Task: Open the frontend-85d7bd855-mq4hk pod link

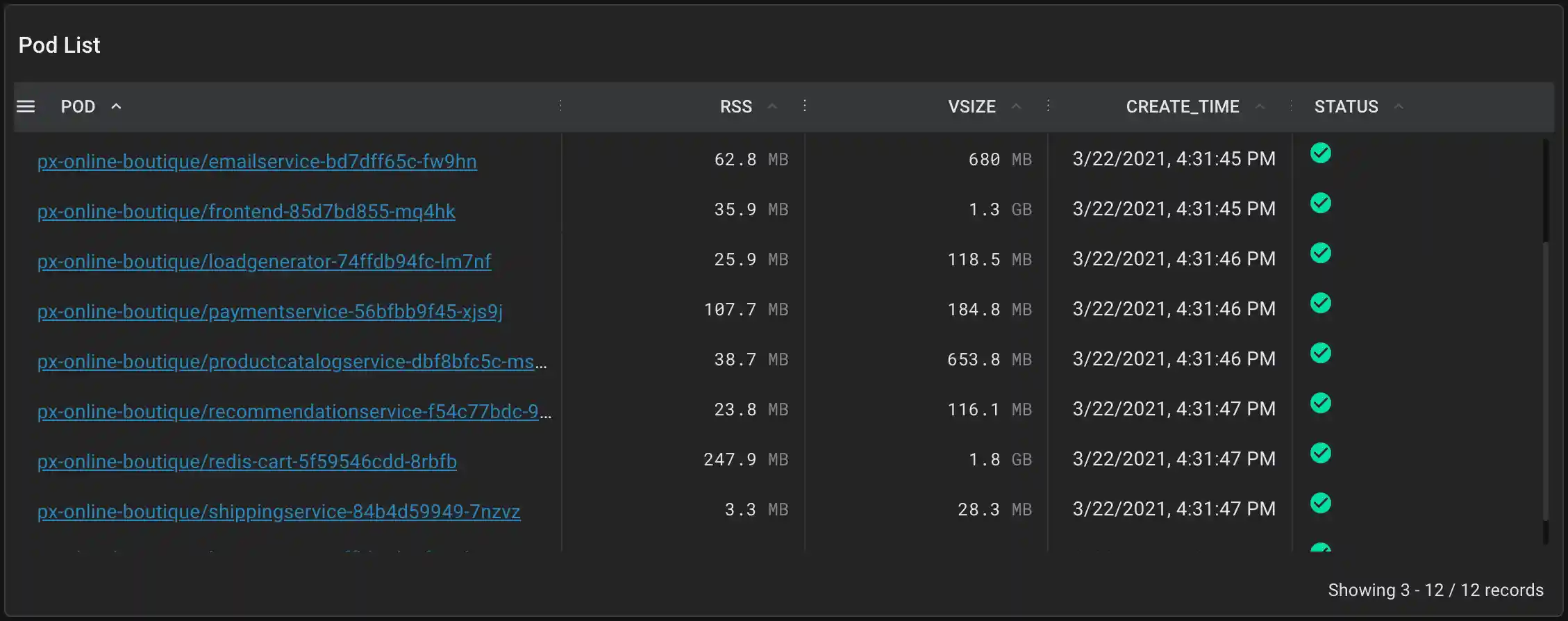Action: point(247,211)
